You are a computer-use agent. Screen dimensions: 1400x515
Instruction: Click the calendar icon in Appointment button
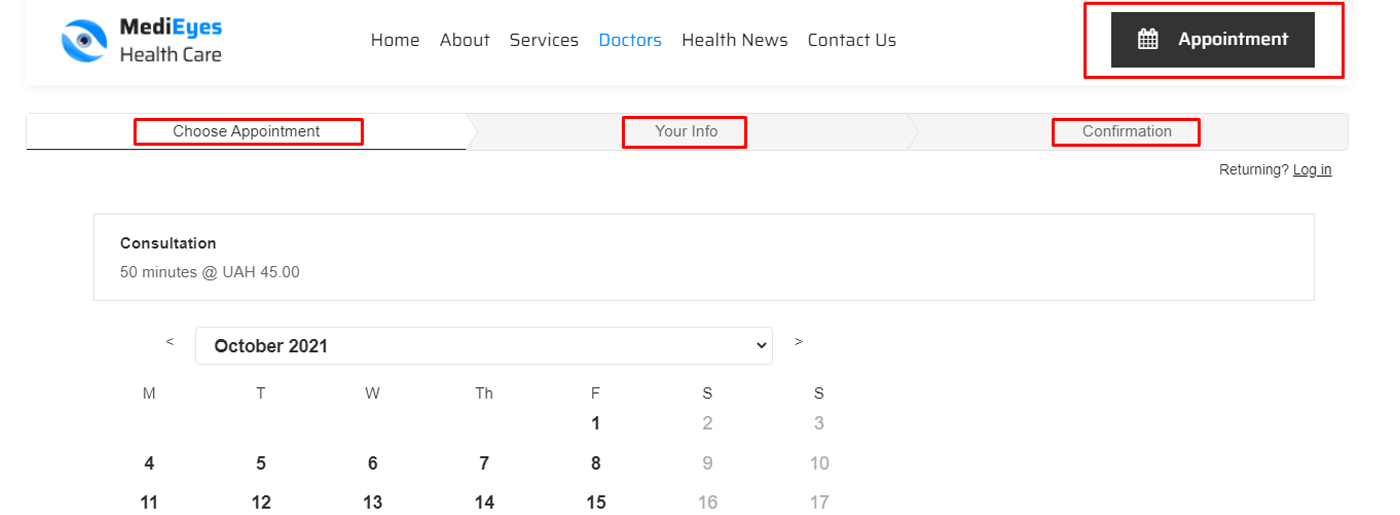[1148, 40]
